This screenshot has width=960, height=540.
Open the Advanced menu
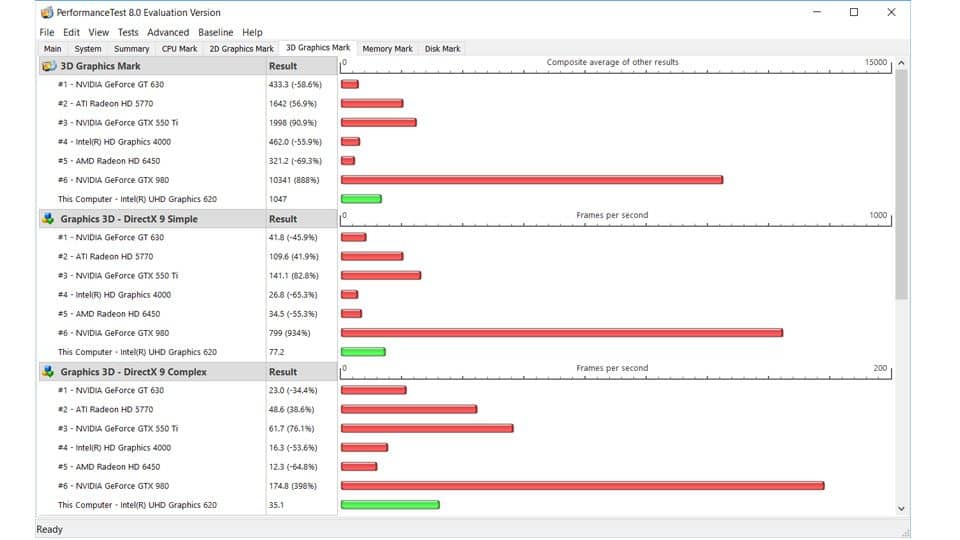(x=168, y=32)
